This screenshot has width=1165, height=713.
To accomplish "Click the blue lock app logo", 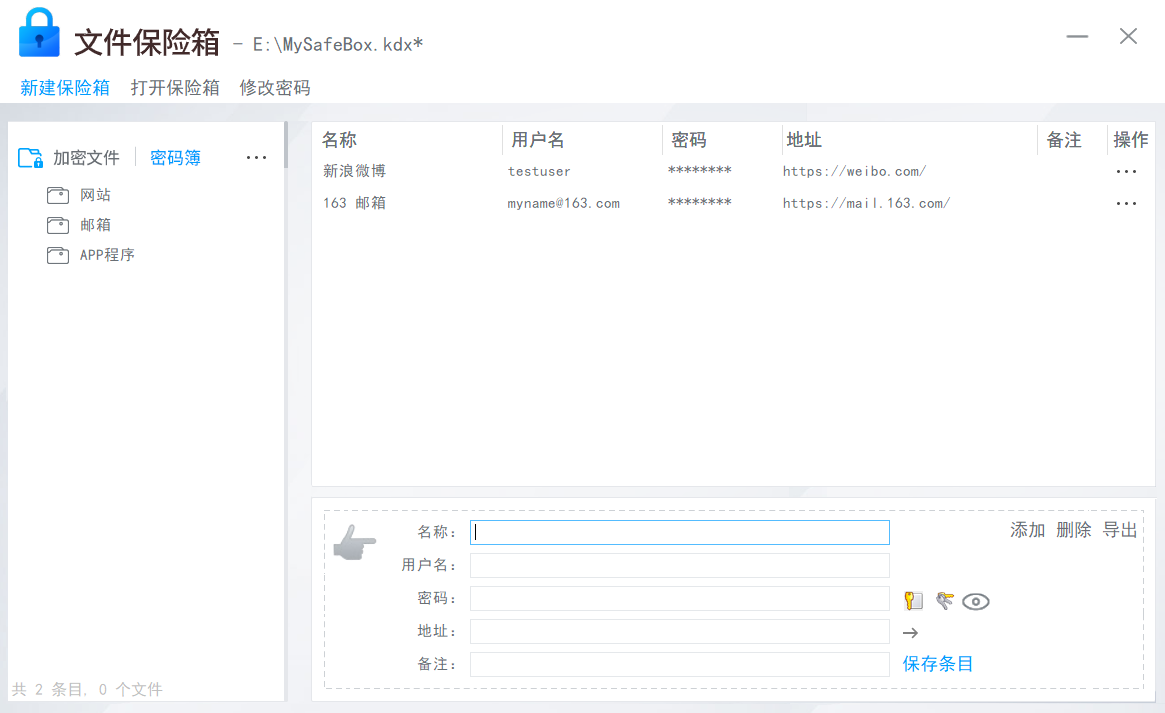I will click(40, 33).
